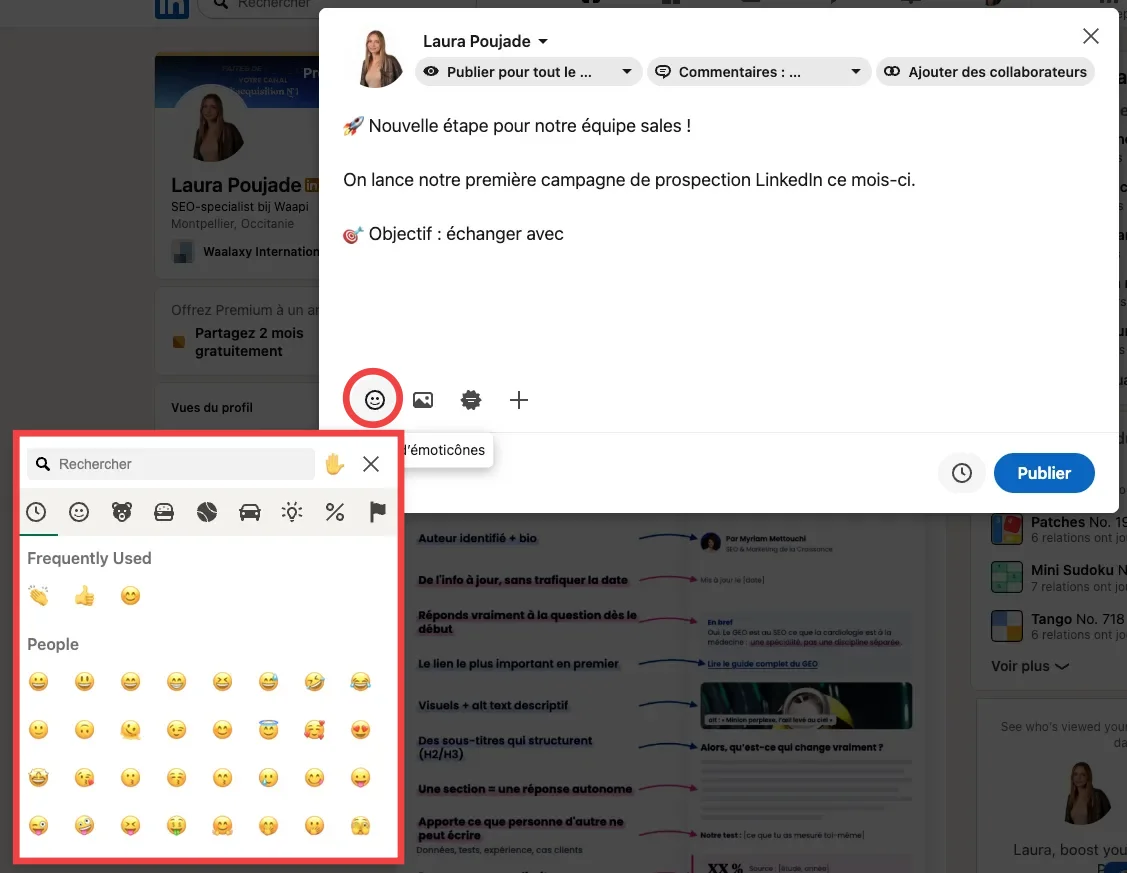Image resolution: width=1127 pixels, height=873 pixels.
Task: Insert the star-struck emoji
Action: tap(38, 777)
